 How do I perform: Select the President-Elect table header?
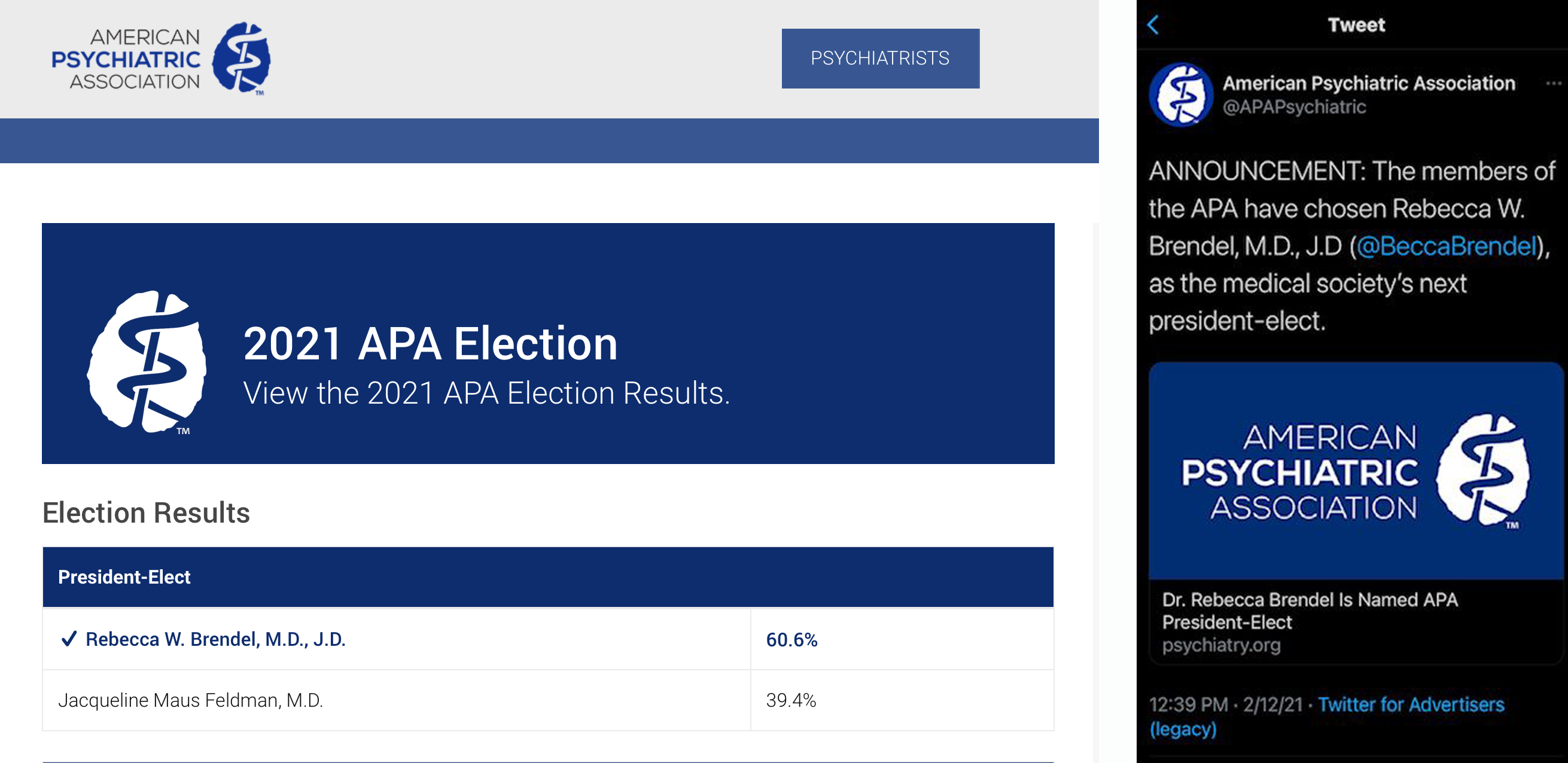click(x=548, y=577)
